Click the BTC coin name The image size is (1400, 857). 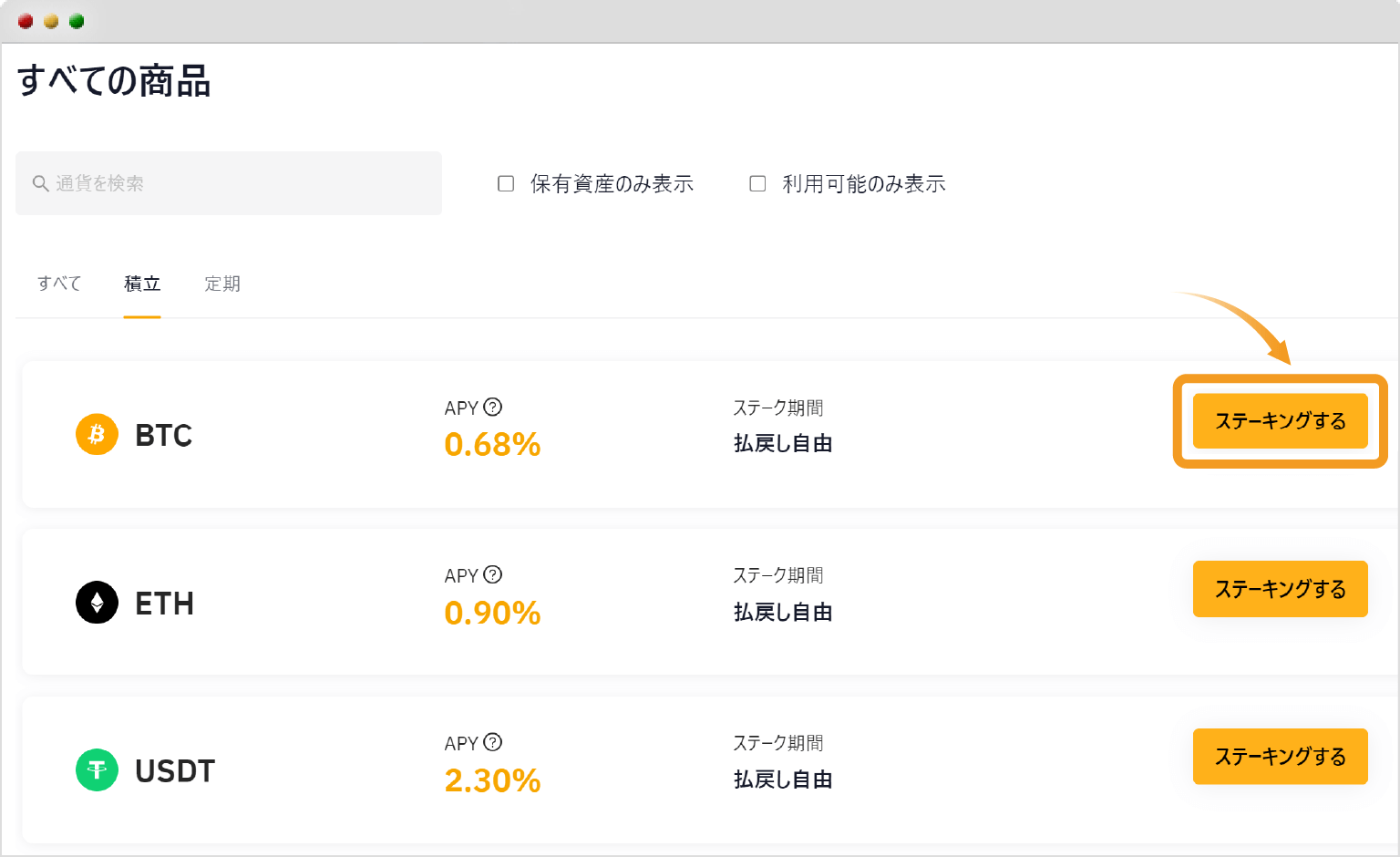[x=164, y=435]
